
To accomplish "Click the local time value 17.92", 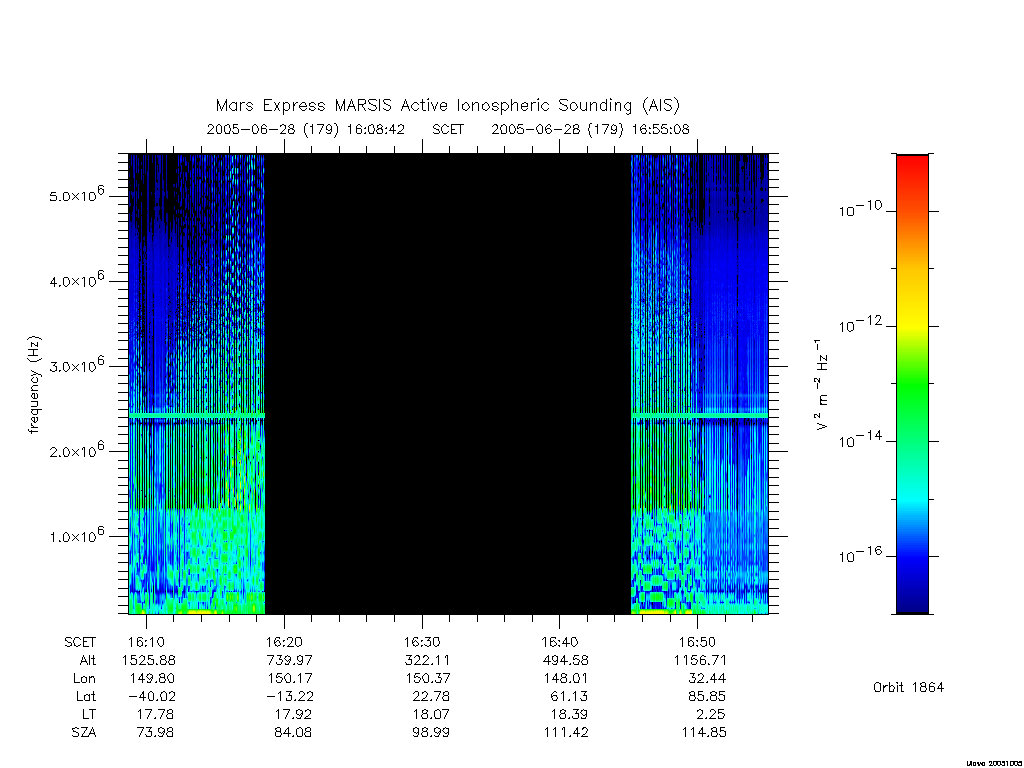I will (x=293, y=714).
